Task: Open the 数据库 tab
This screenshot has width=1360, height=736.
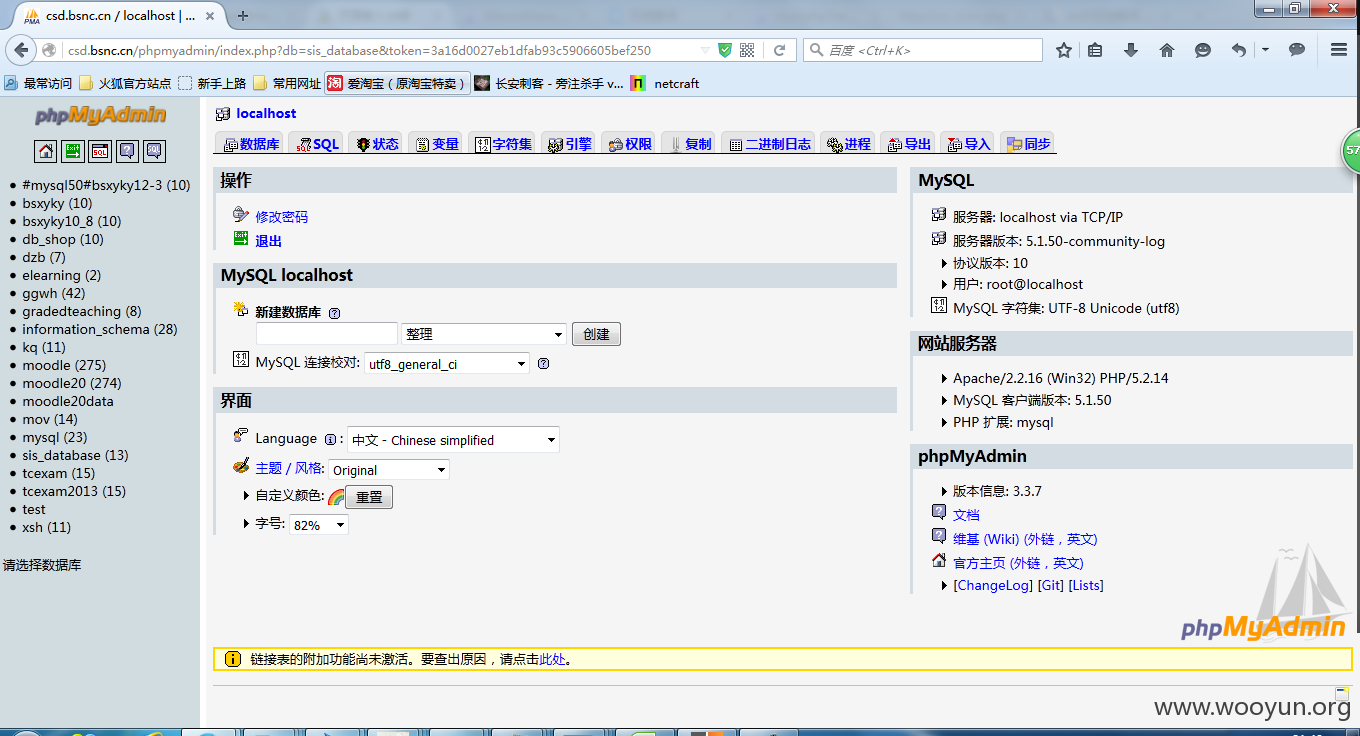Action: [x=250, y=144]
